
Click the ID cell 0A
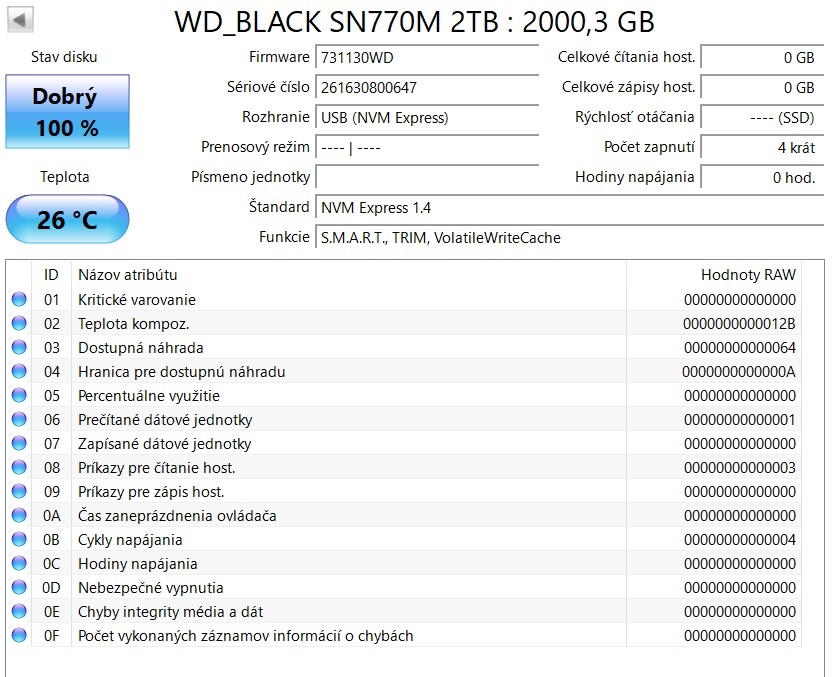click(51, 516)
